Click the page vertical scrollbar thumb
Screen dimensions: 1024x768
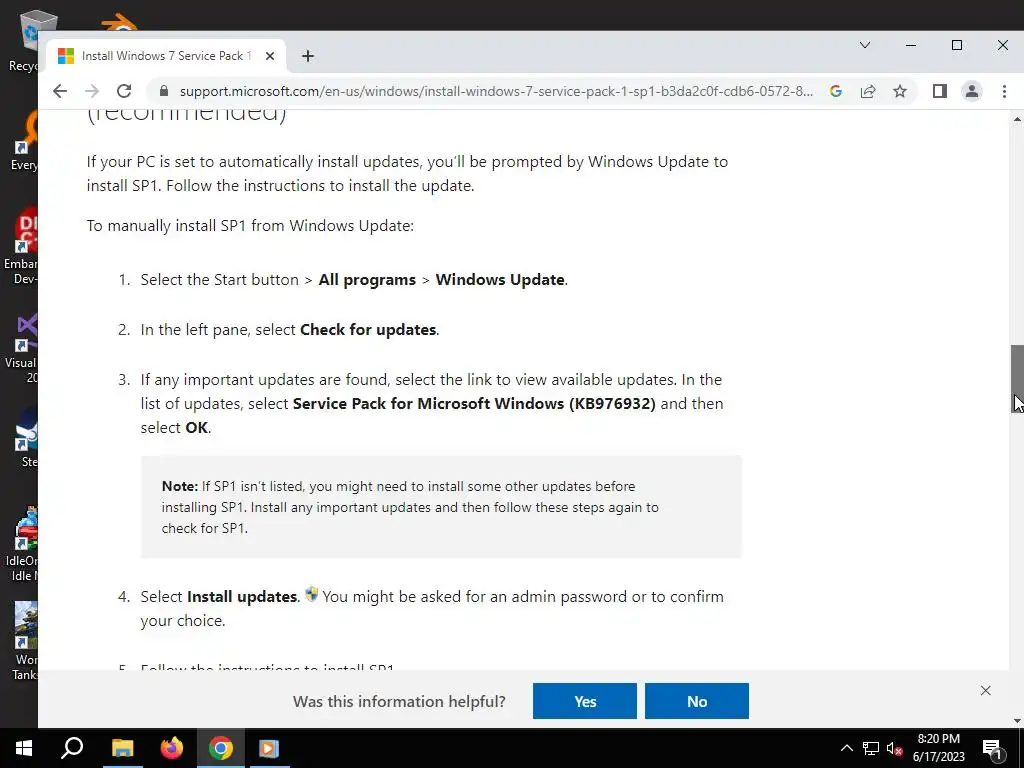pyautogui.click(x=1017, y=379)
